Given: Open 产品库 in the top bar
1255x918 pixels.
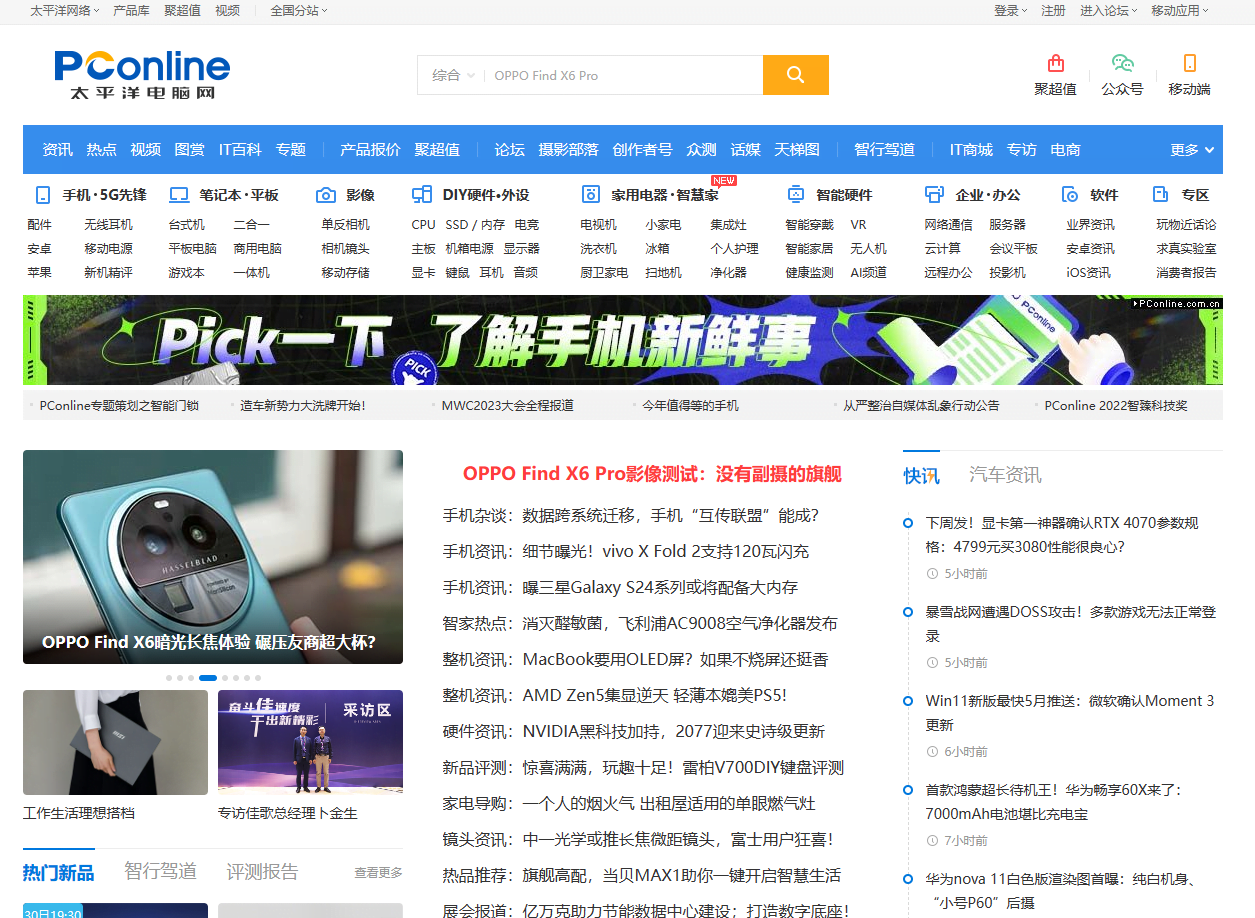Looking at the screenshot, I should pyautogui.click(x=131, y=10).
